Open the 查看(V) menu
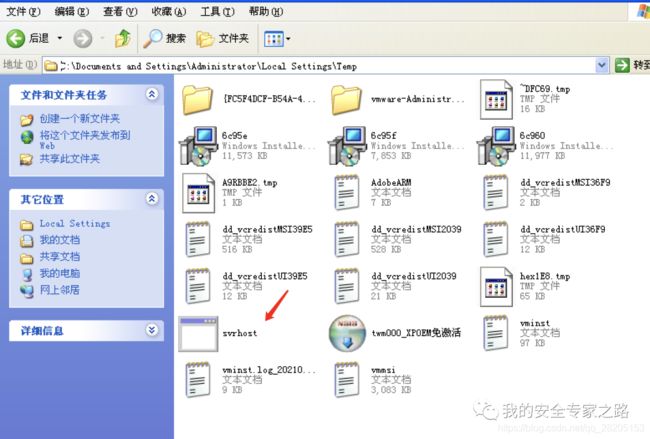Image resolution: width=650 pixels, height=439 pixels. pos(120,11)
